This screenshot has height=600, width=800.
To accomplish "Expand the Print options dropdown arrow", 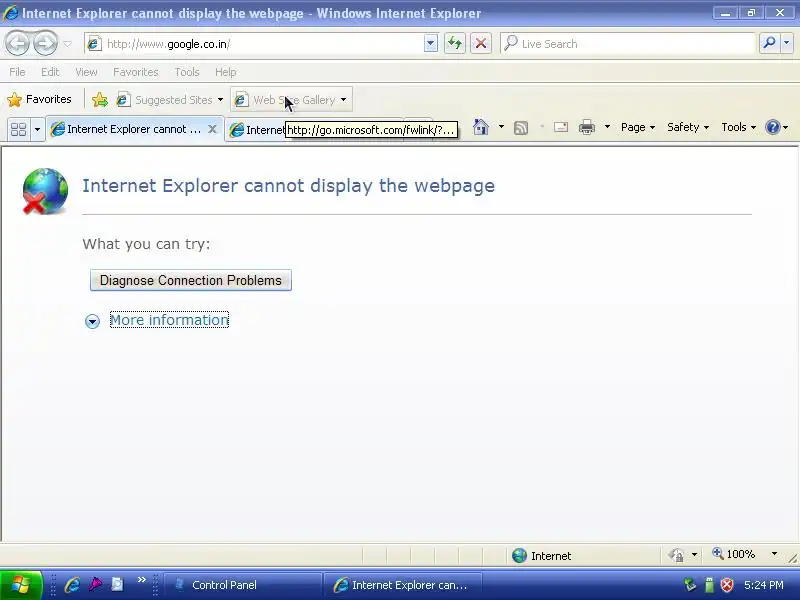I will [607, 127].
